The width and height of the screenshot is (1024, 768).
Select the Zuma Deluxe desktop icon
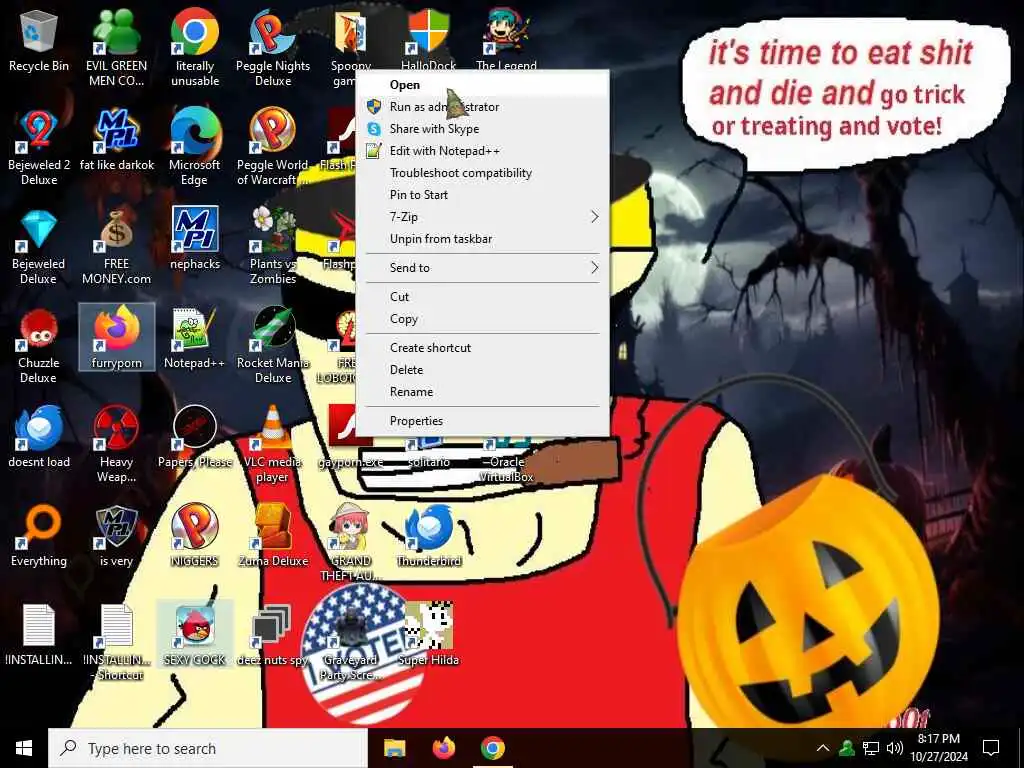click(273, 536)
